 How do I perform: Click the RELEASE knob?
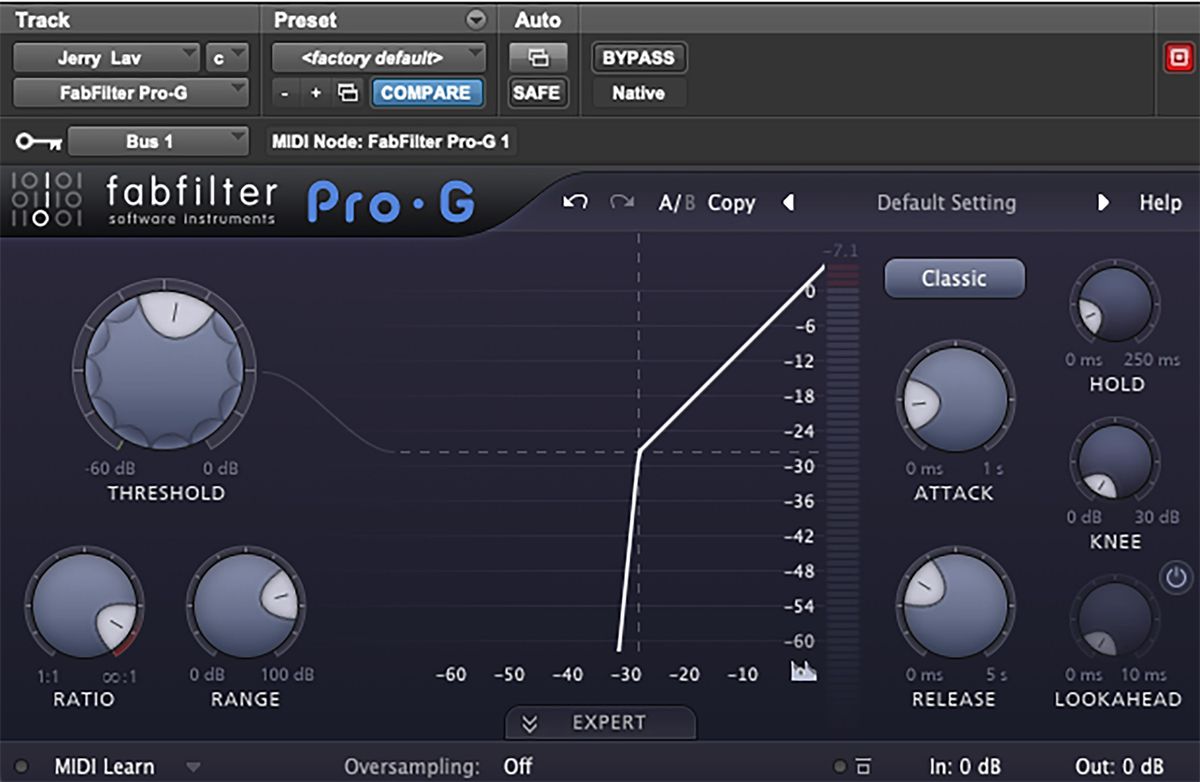[x=955, y=607]
